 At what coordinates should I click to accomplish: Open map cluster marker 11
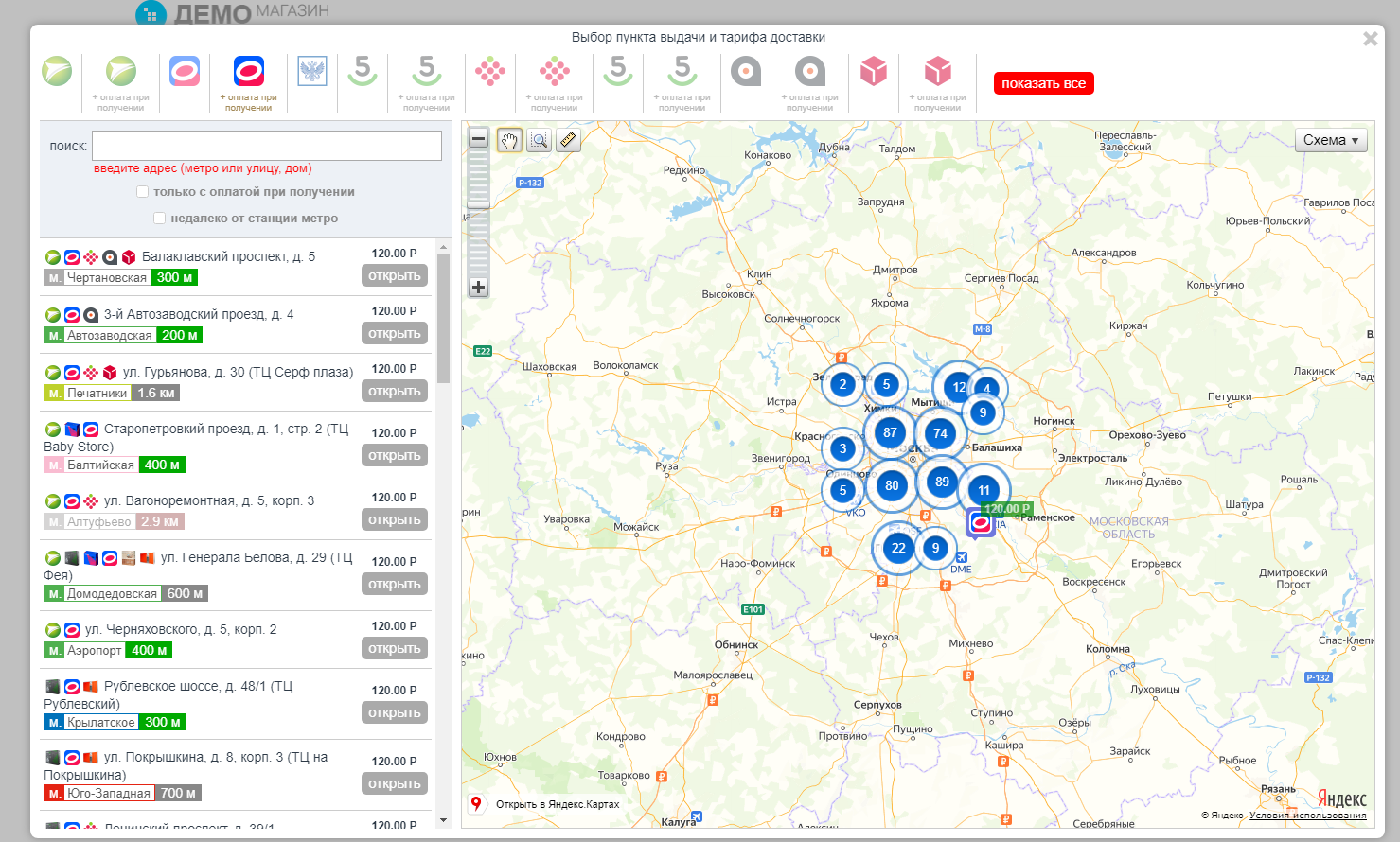click(984, 490)
